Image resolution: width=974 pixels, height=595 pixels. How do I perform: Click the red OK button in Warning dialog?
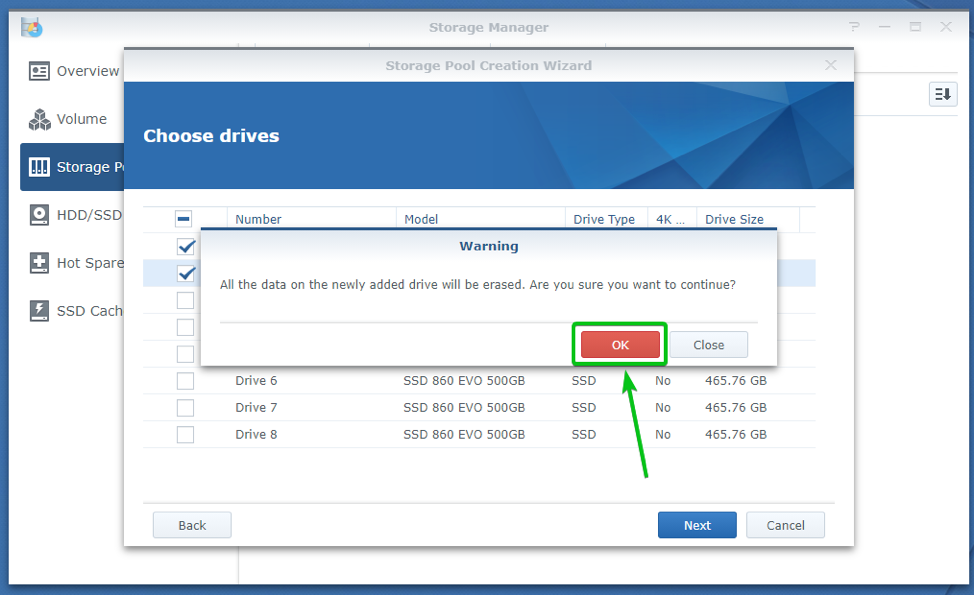coord(620,345)
